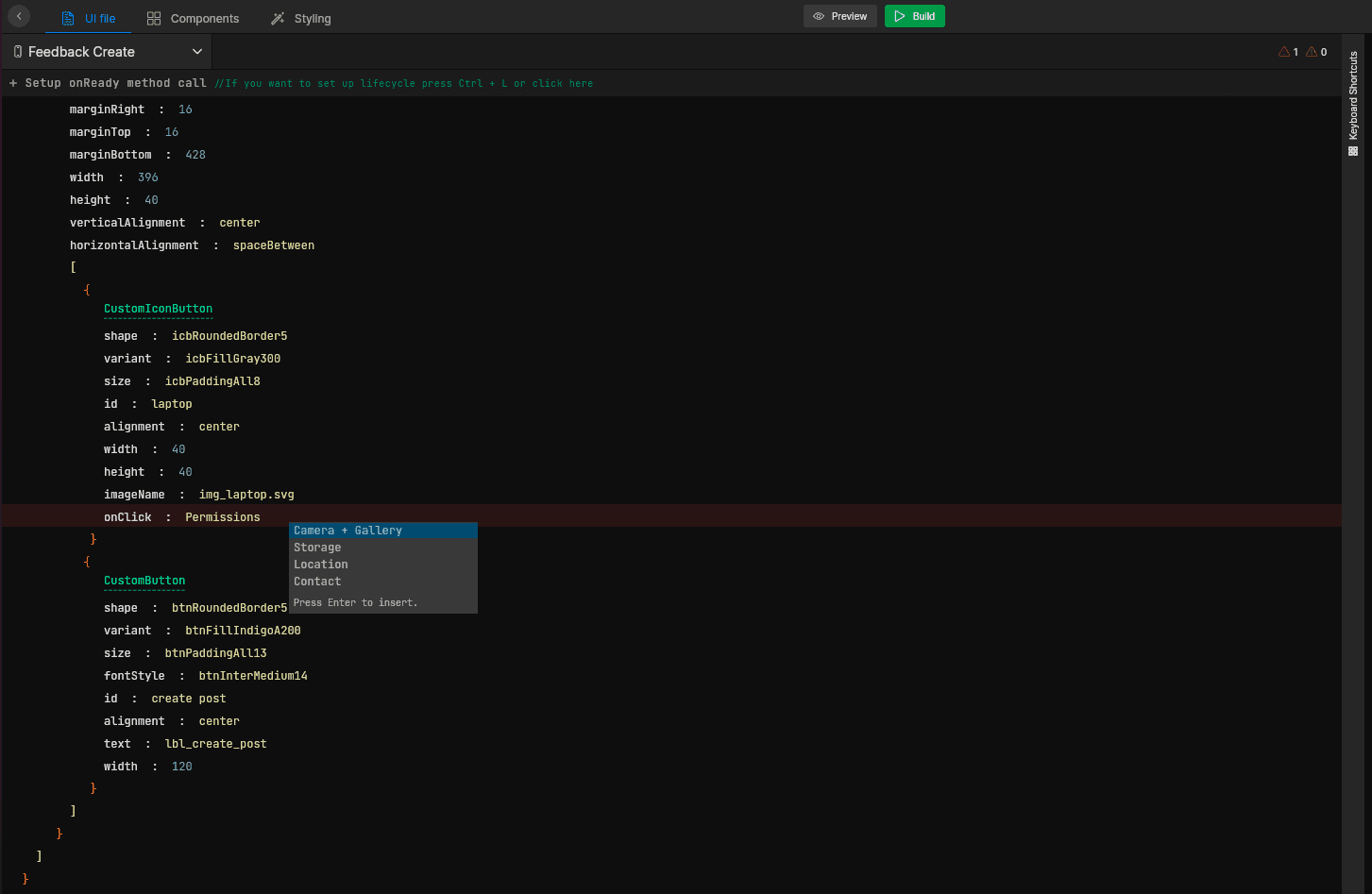Choose Camera + Gallery from suggestions

[x=347, y=531]
